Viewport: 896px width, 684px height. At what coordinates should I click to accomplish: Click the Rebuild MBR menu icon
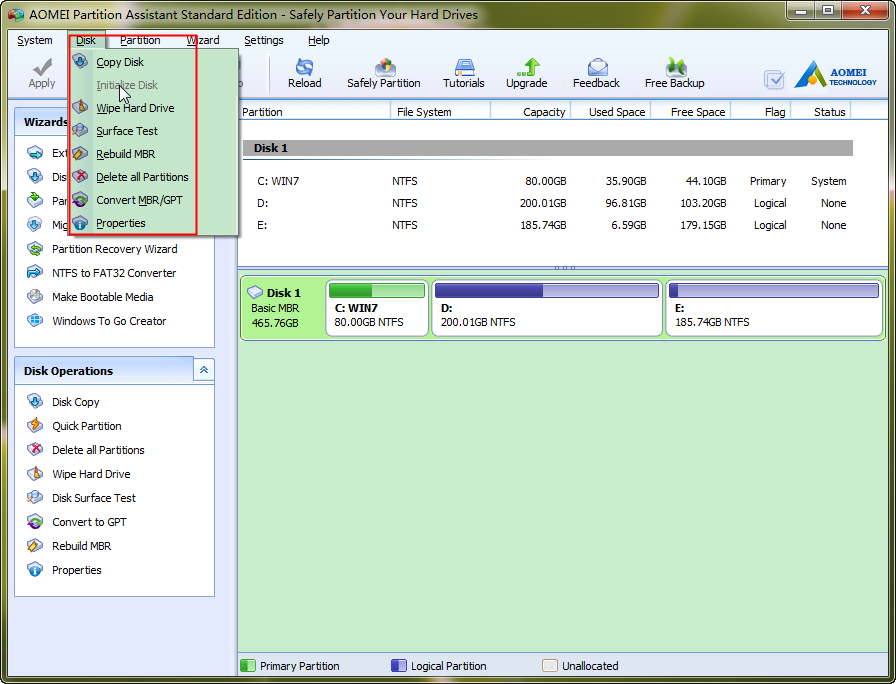(x=81, y=153)
